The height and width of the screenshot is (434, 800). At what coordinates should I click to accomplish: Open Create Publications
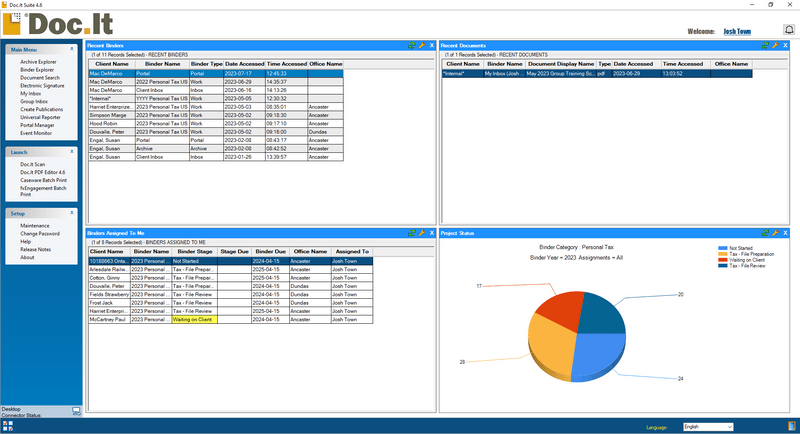pos(41,109)
